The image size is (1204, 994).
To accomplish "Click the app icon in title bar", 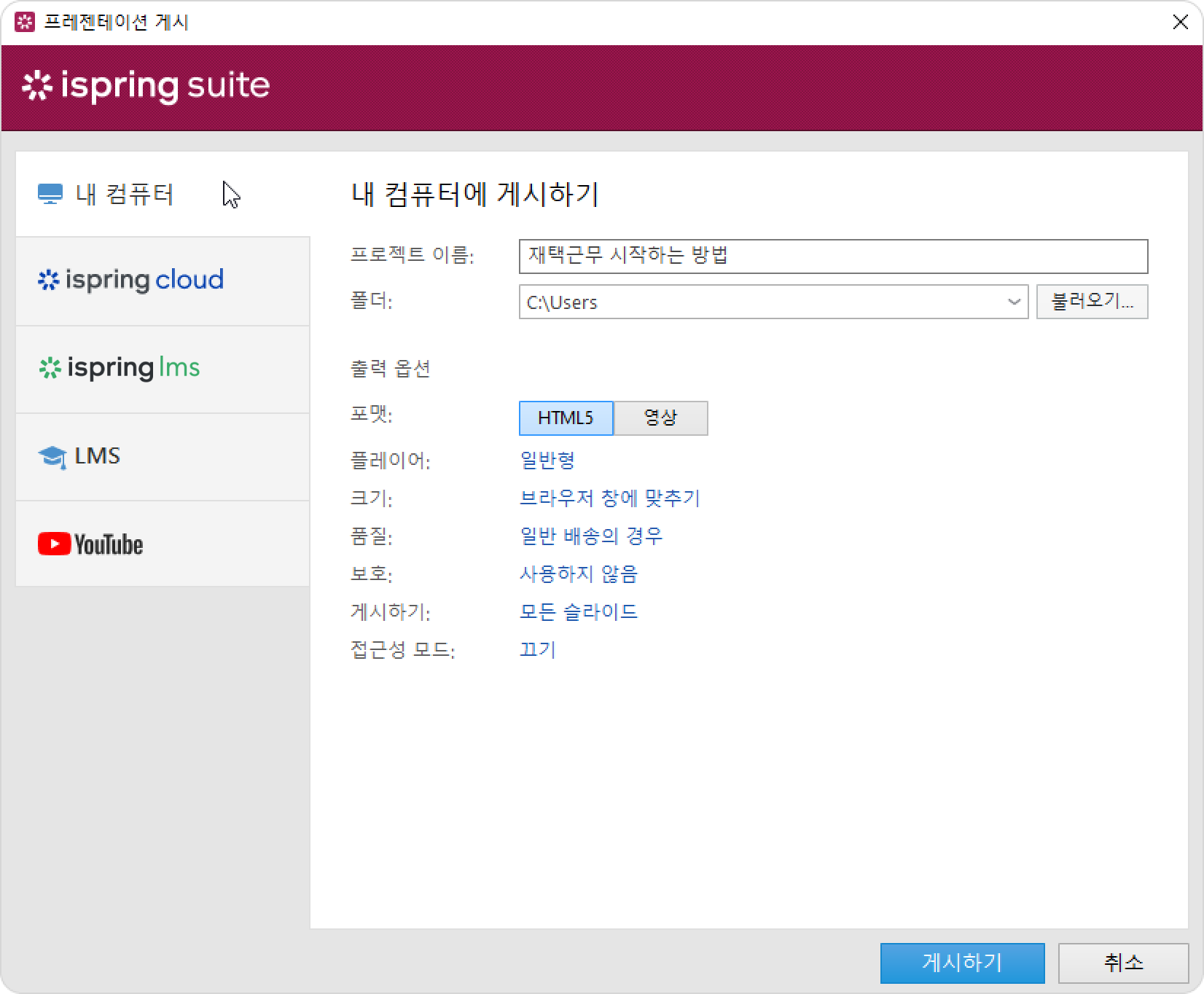I will pyautogui.click(x=24, y=22).
